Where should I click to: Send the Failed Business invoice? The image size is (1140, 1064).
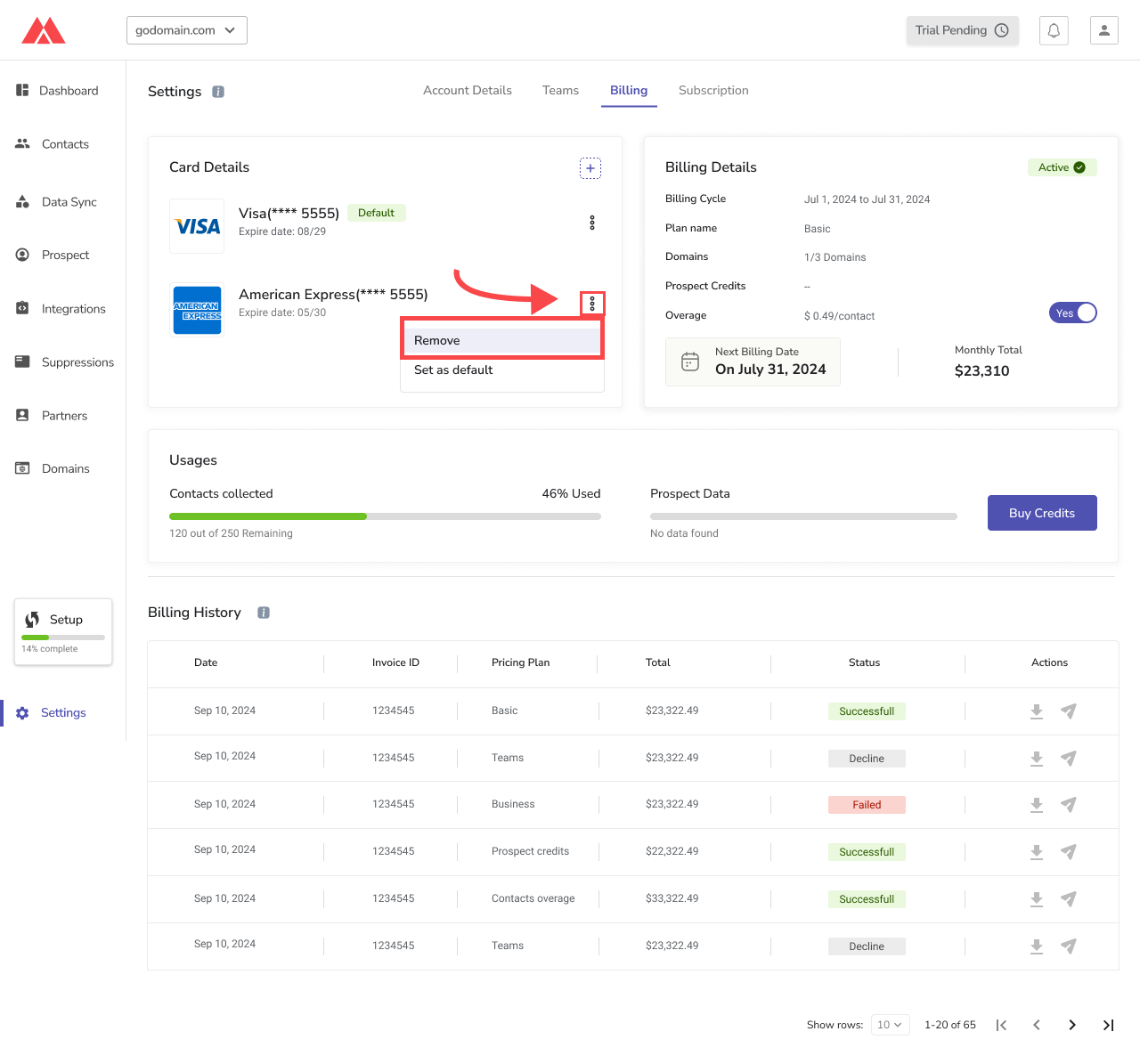tap(1069, 805)
